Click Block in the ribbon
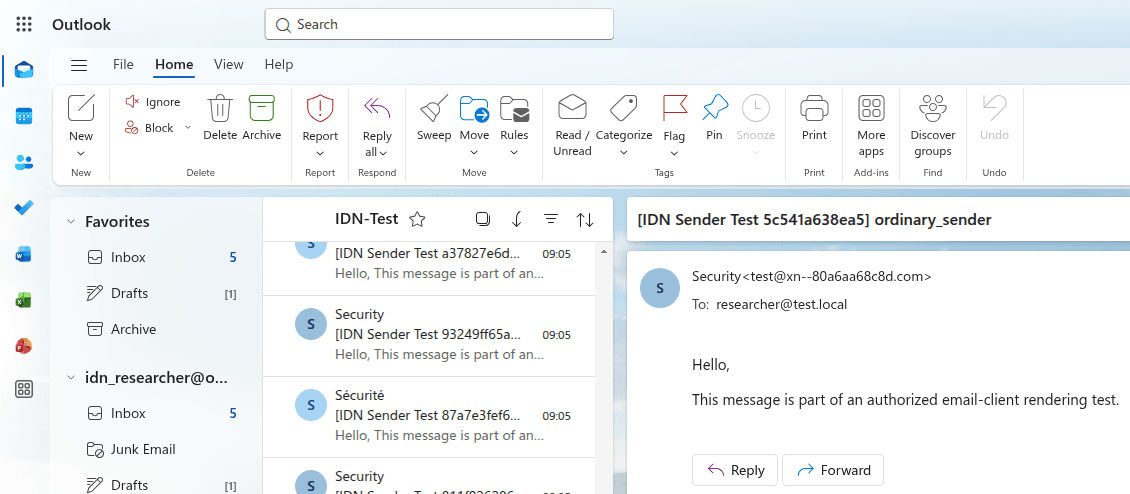The width and height of the screenshot is (1130, 494). [149, 128]
